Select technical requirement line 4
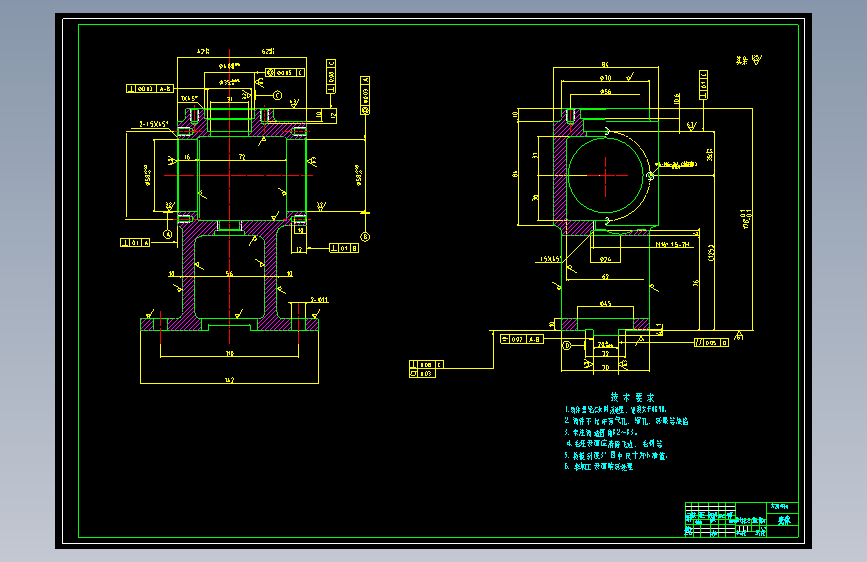The width and height of the screenshot is (867, 562). coord(614,444)
